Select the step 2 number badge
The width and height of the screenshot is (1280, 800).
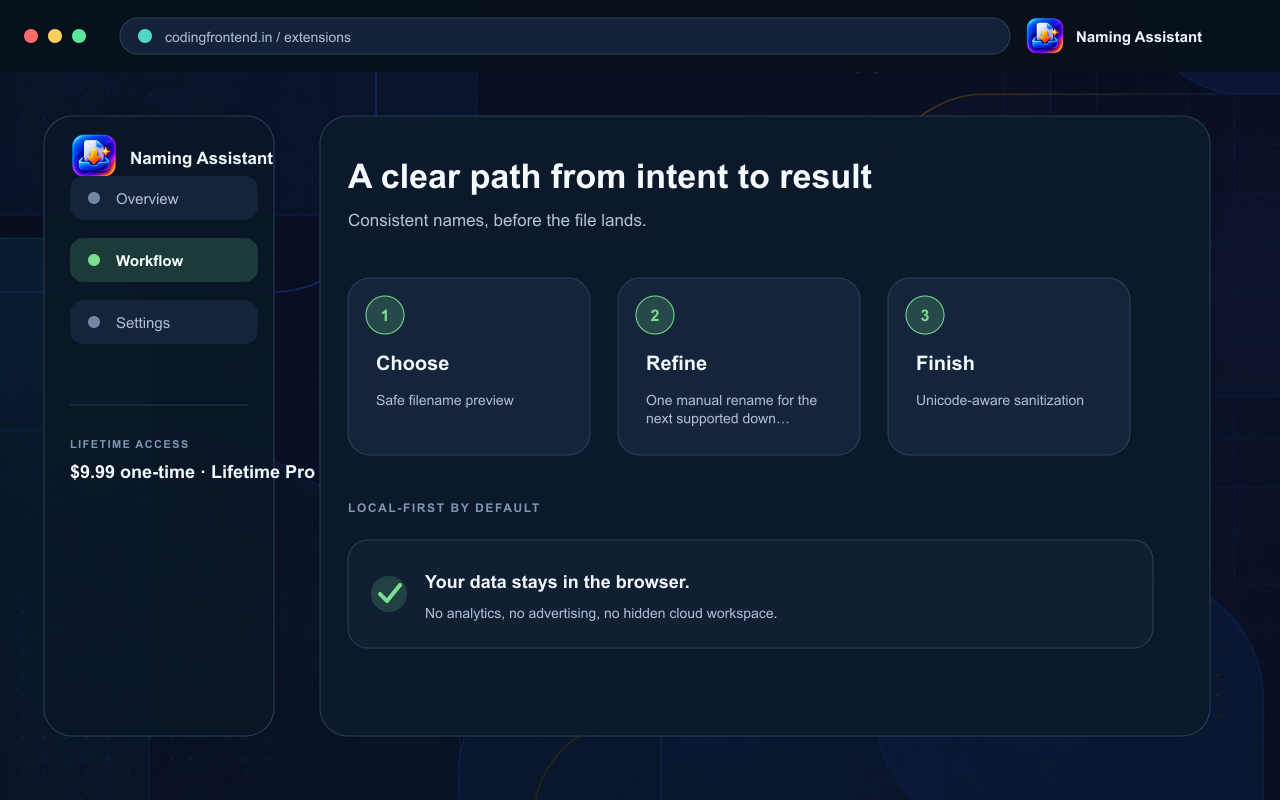[x=655, y=315]
